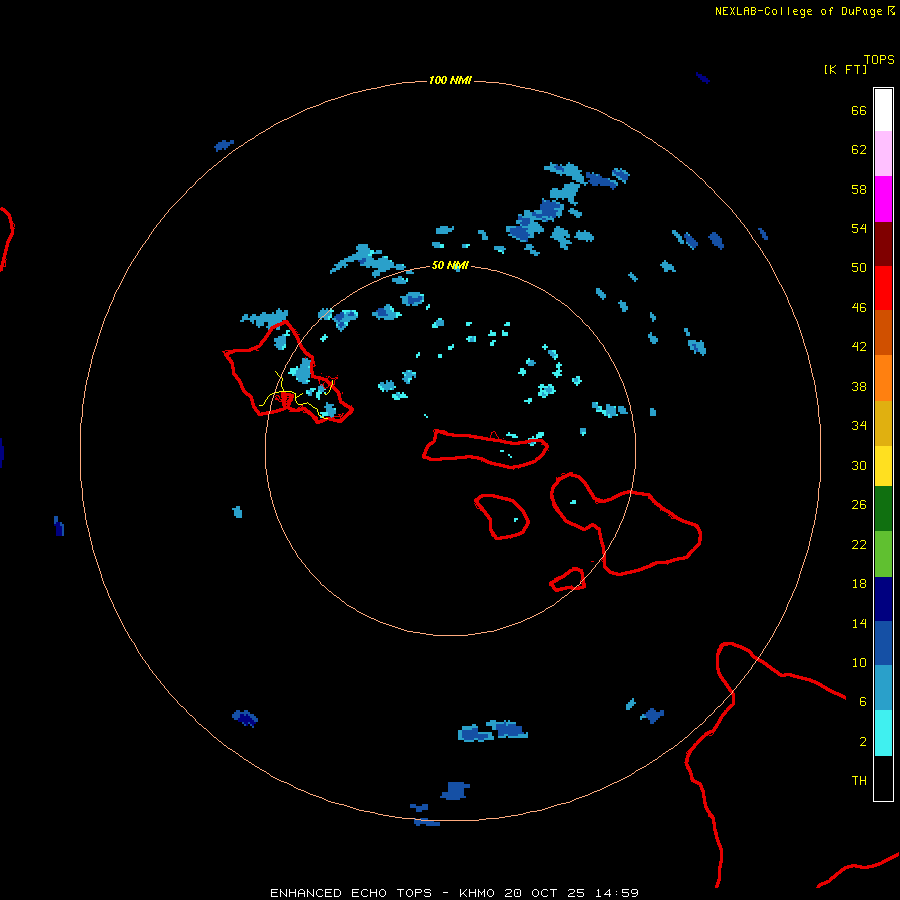Screen dimensions: 900x900
Task: Click the "20 OCT 25" date stamp
Action: click(545, 893)
